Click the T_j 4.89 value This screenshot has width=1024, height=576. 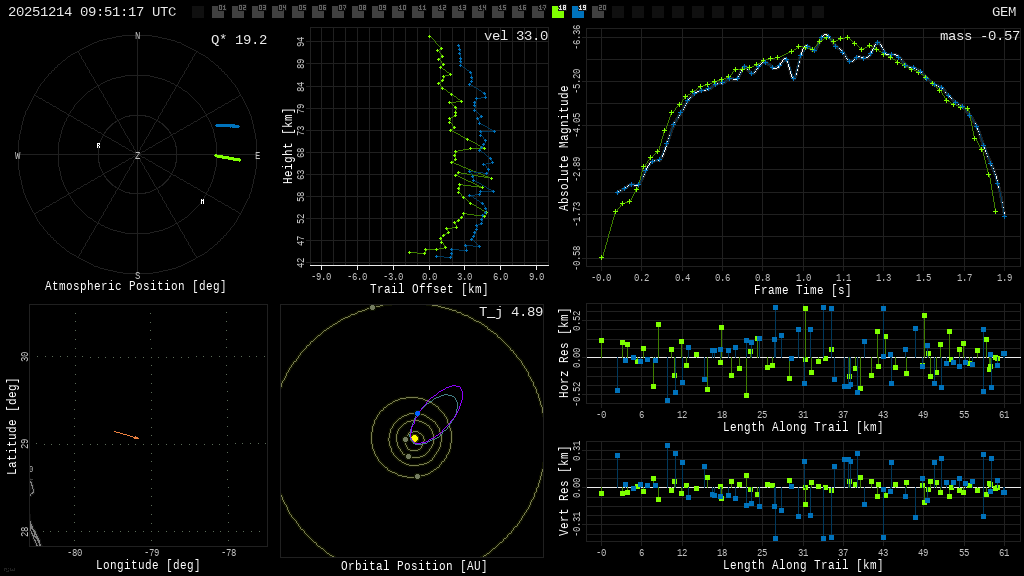click(x=510, y=312)
